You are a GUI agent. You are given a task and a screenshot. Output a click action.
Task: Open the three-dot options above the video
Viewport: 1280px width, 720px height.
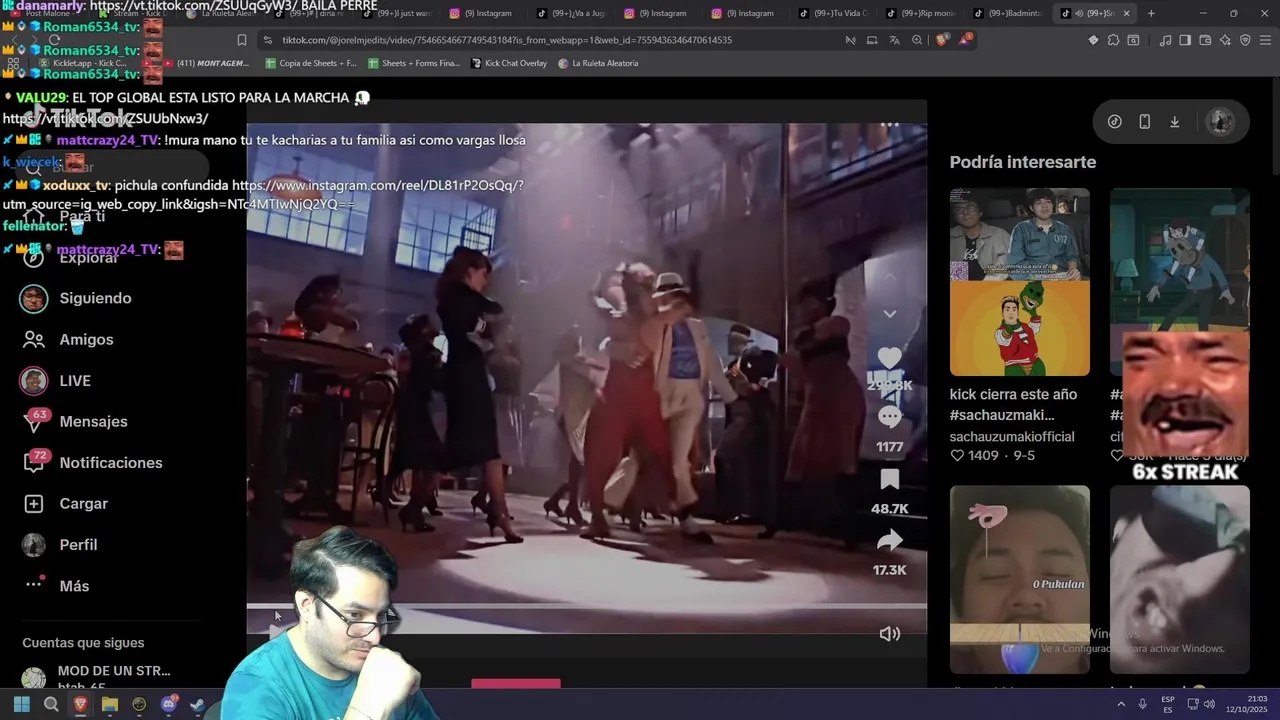[x=889, y=126]
